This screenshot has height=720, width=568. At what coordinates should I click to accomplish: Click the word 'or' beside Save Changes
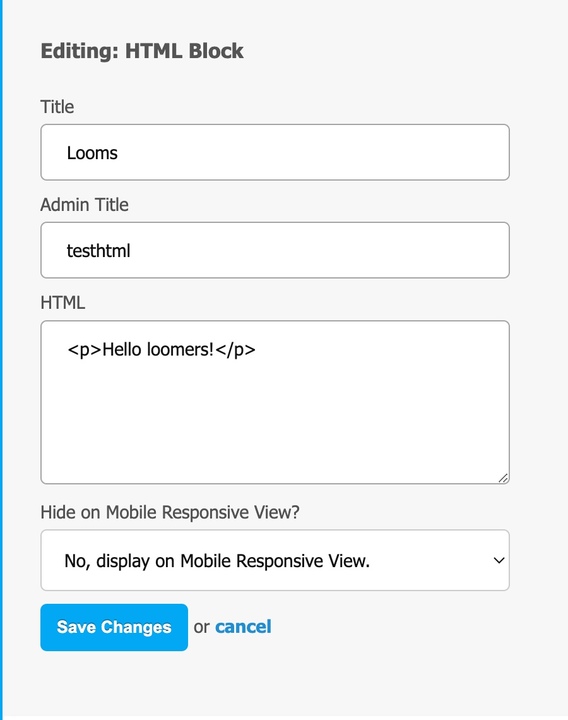201,627
